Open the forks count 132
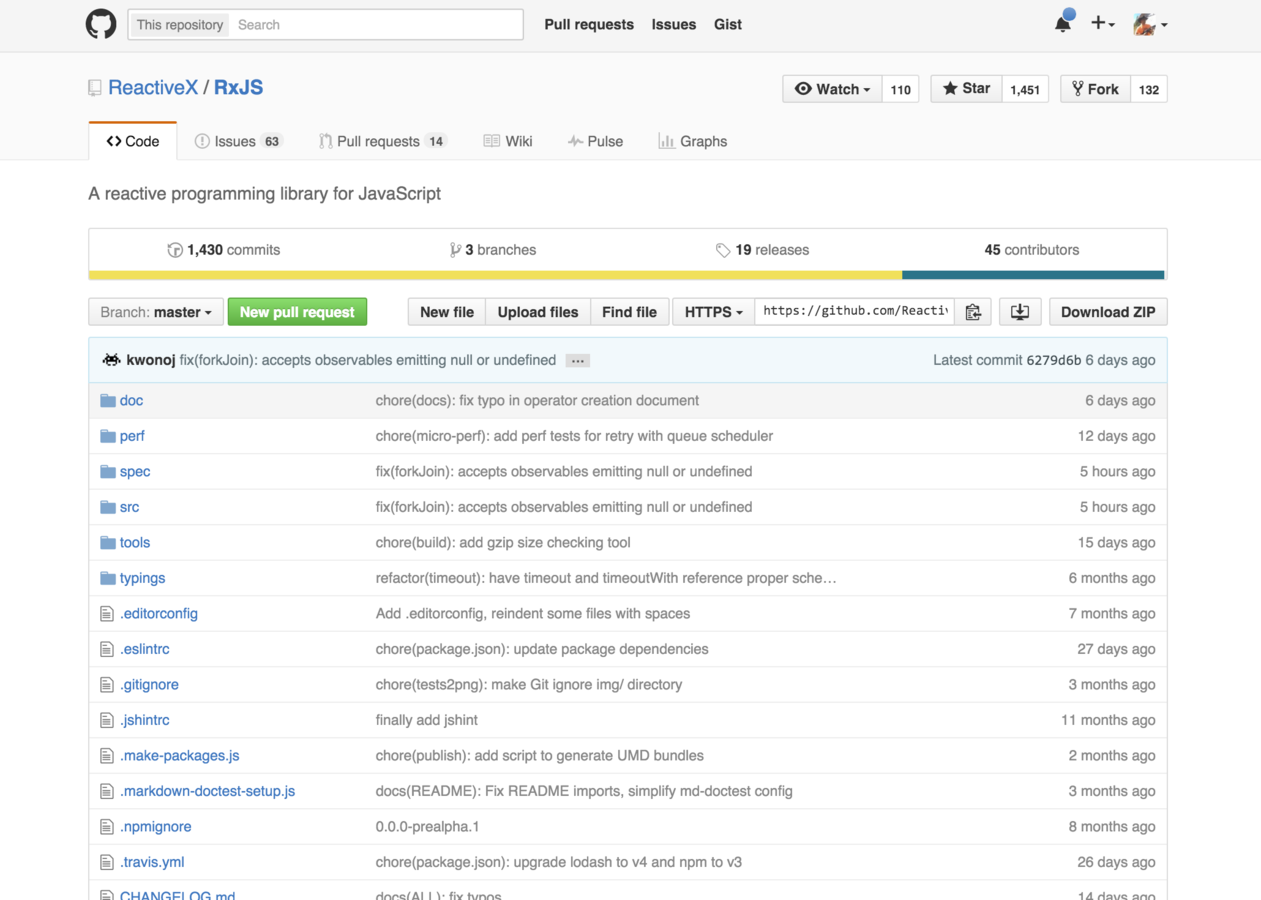This screenshot has height=900, width=1261. click(1149, 89)
